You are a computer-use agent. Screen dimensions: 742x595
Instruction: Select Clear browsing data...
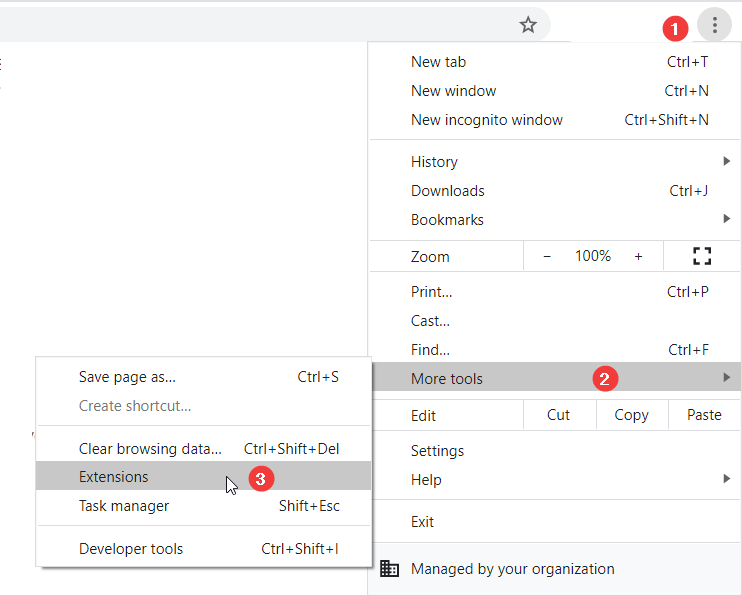[x=203, y=449]
